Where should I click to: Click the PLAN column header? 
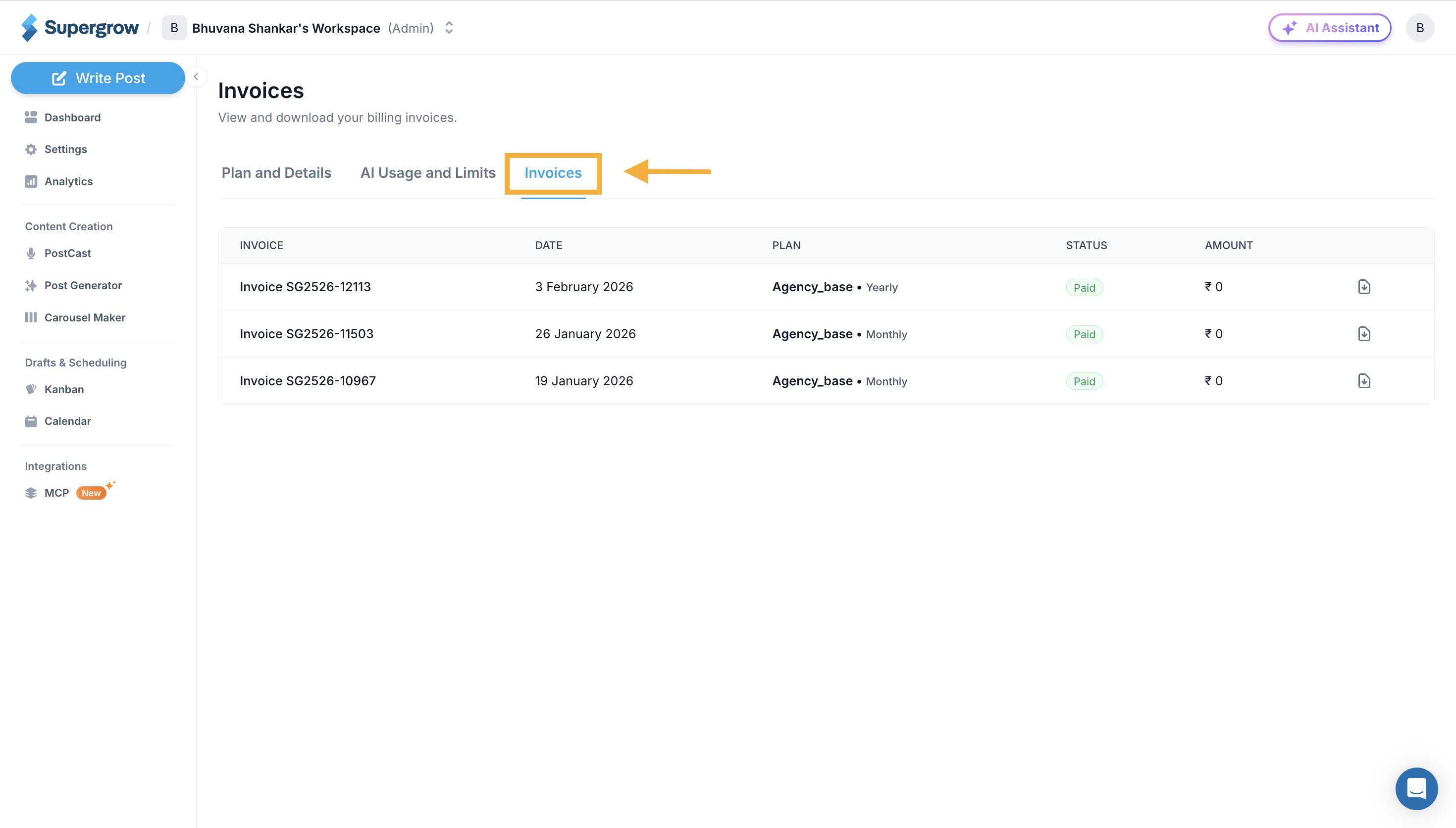(x=786, y=245)
